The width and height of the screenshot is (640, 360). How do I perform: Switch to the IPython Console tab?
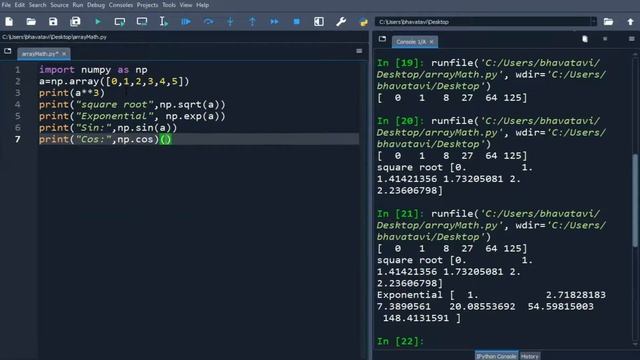click(496, 356)
